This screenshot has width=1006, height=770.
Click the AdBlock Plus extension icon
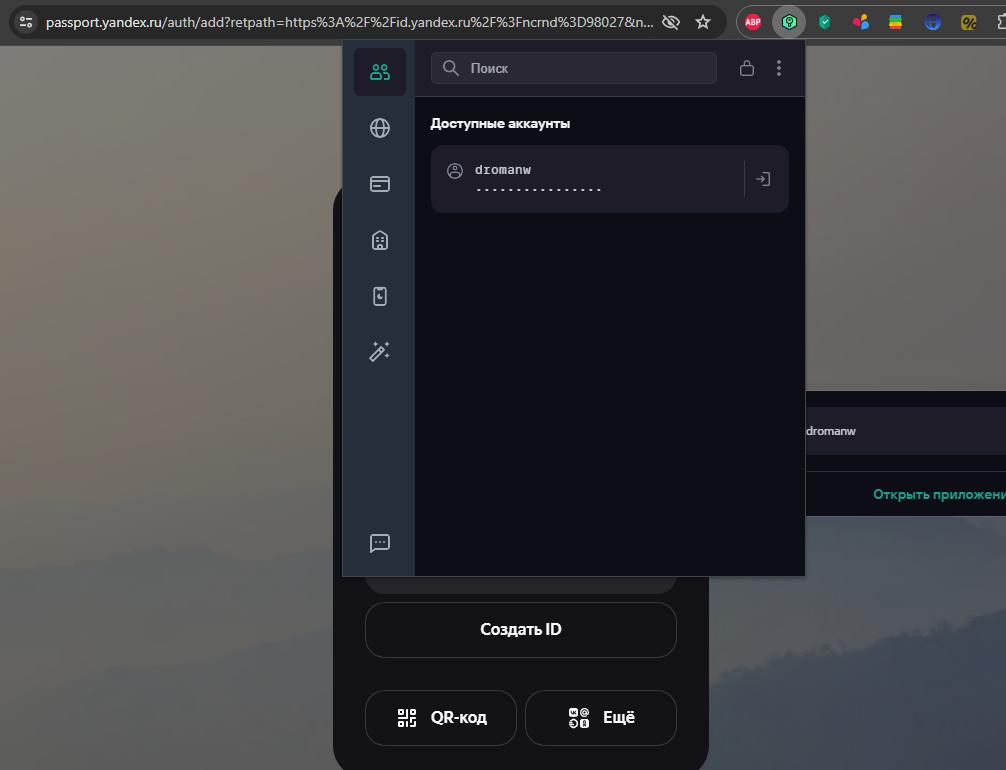tap(753, 22)
